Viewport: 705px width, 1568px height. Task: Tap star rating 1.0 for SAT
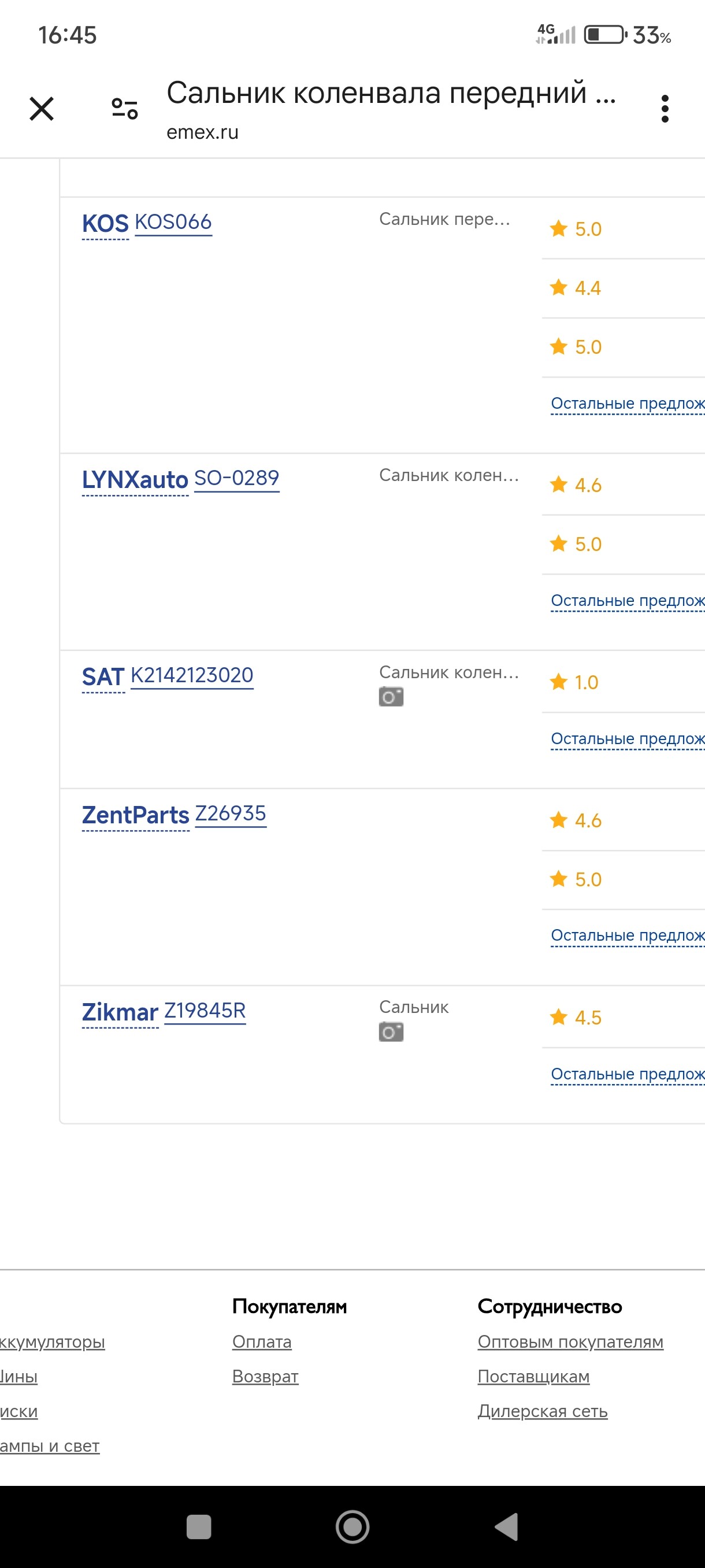click(x=574, y=682)
